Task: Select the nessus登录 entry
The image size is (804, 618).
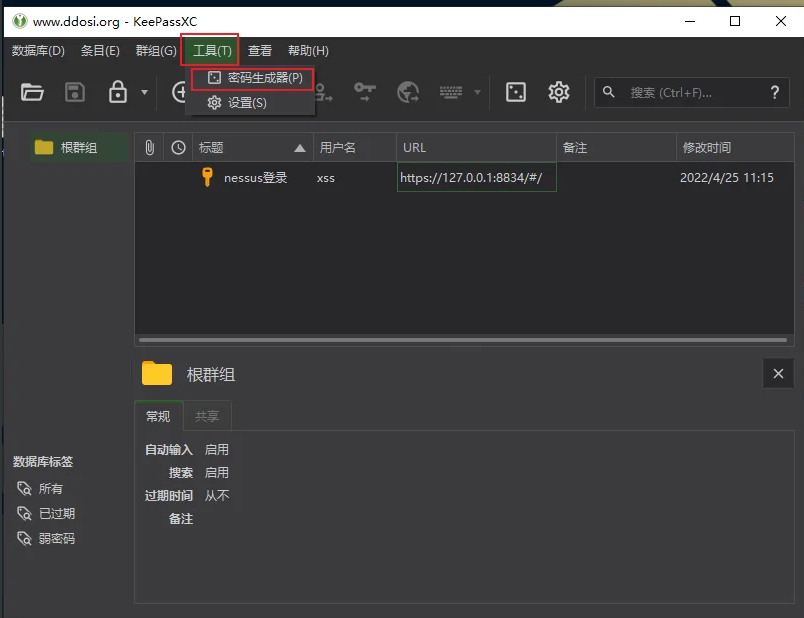Action: point(255,178)
